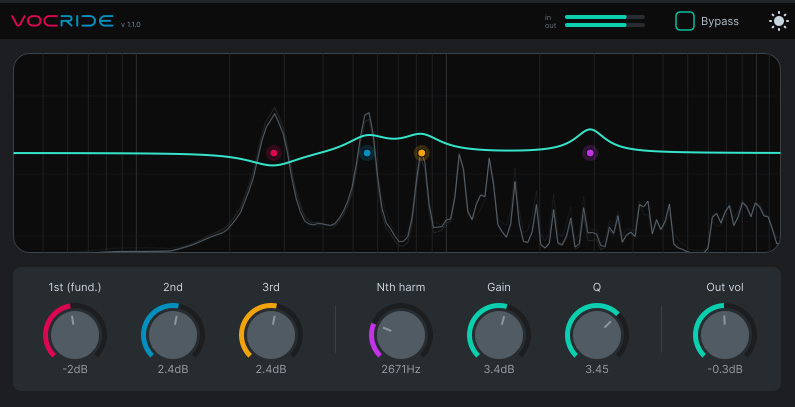This screenshot has height=407, width=795.
Task: Click the -0.3dB output volume value
Action: click(x=725, y=369)
